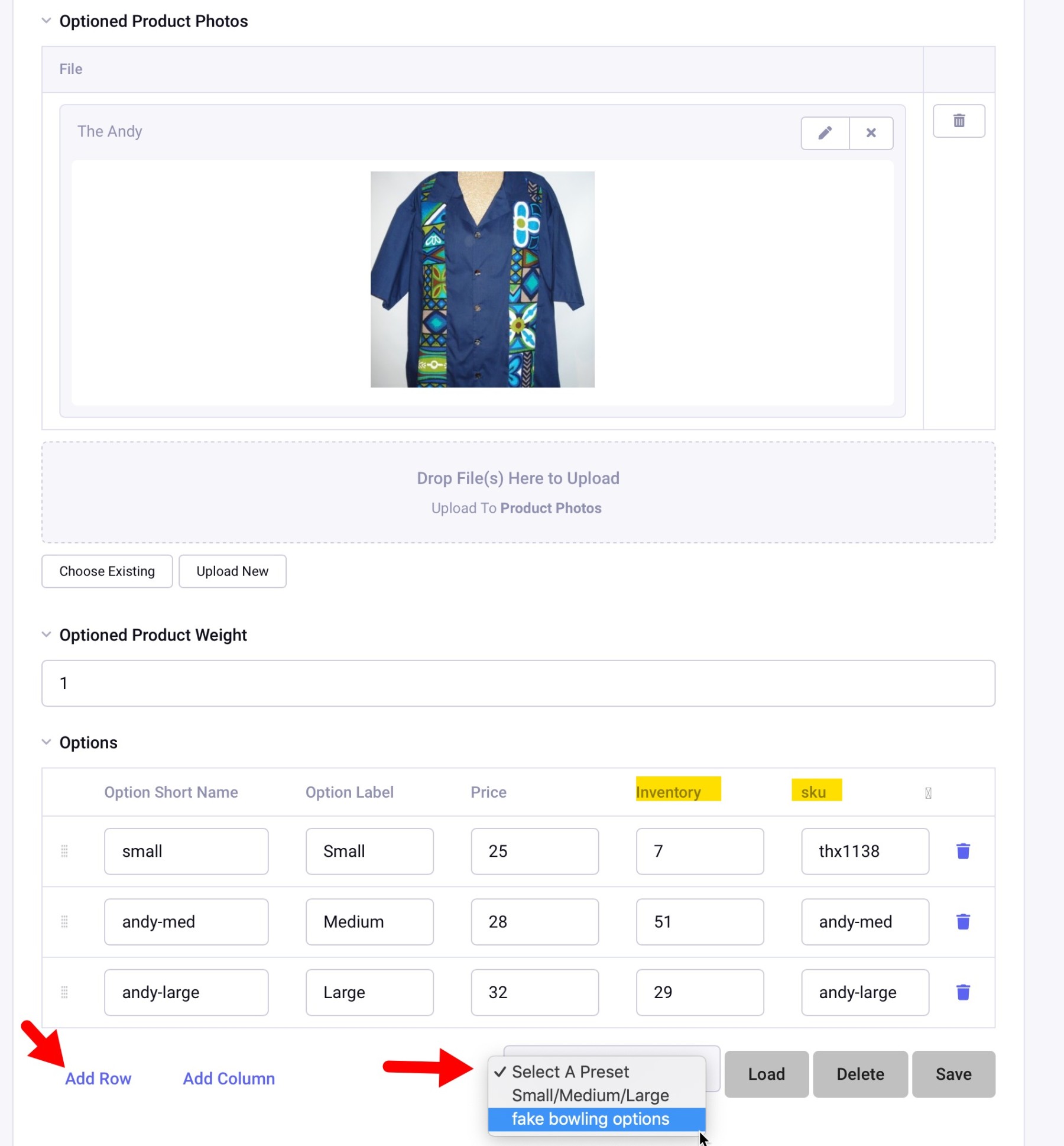Click the drag handle of the andy-med row

click(64, 921)
